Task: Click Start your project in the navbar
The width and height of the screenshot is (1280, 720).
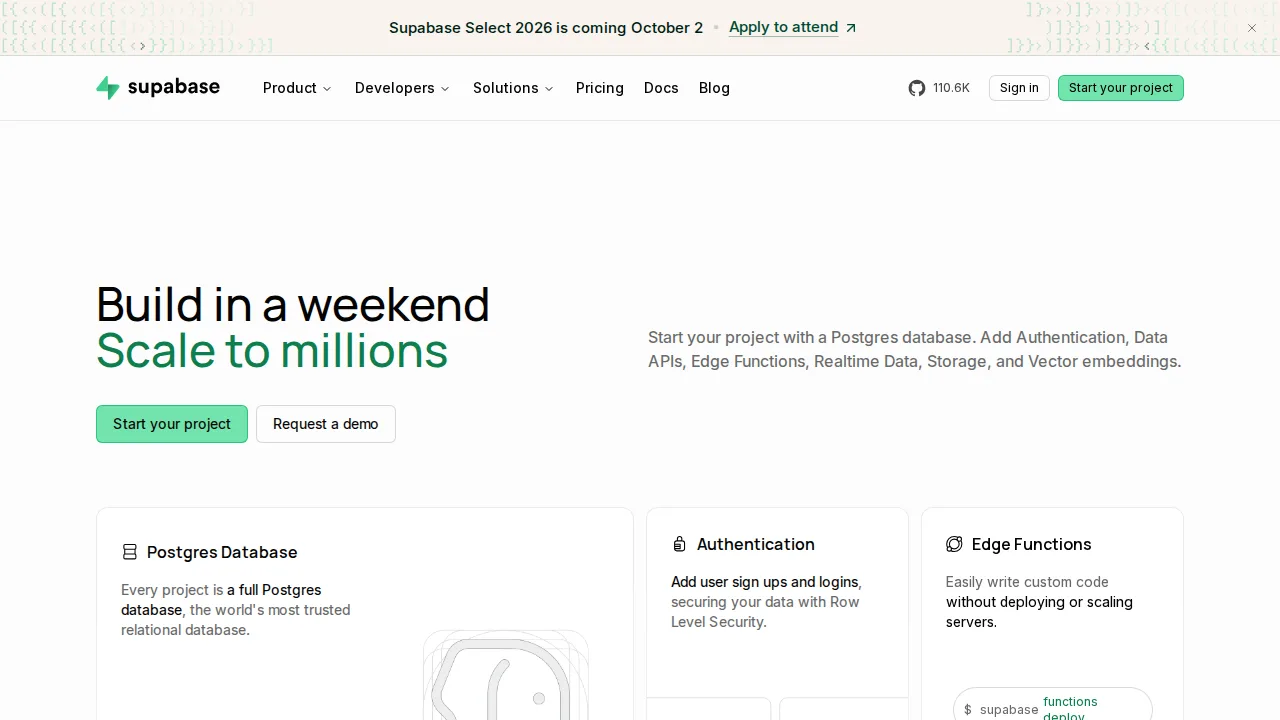Action: point(1121,88)
